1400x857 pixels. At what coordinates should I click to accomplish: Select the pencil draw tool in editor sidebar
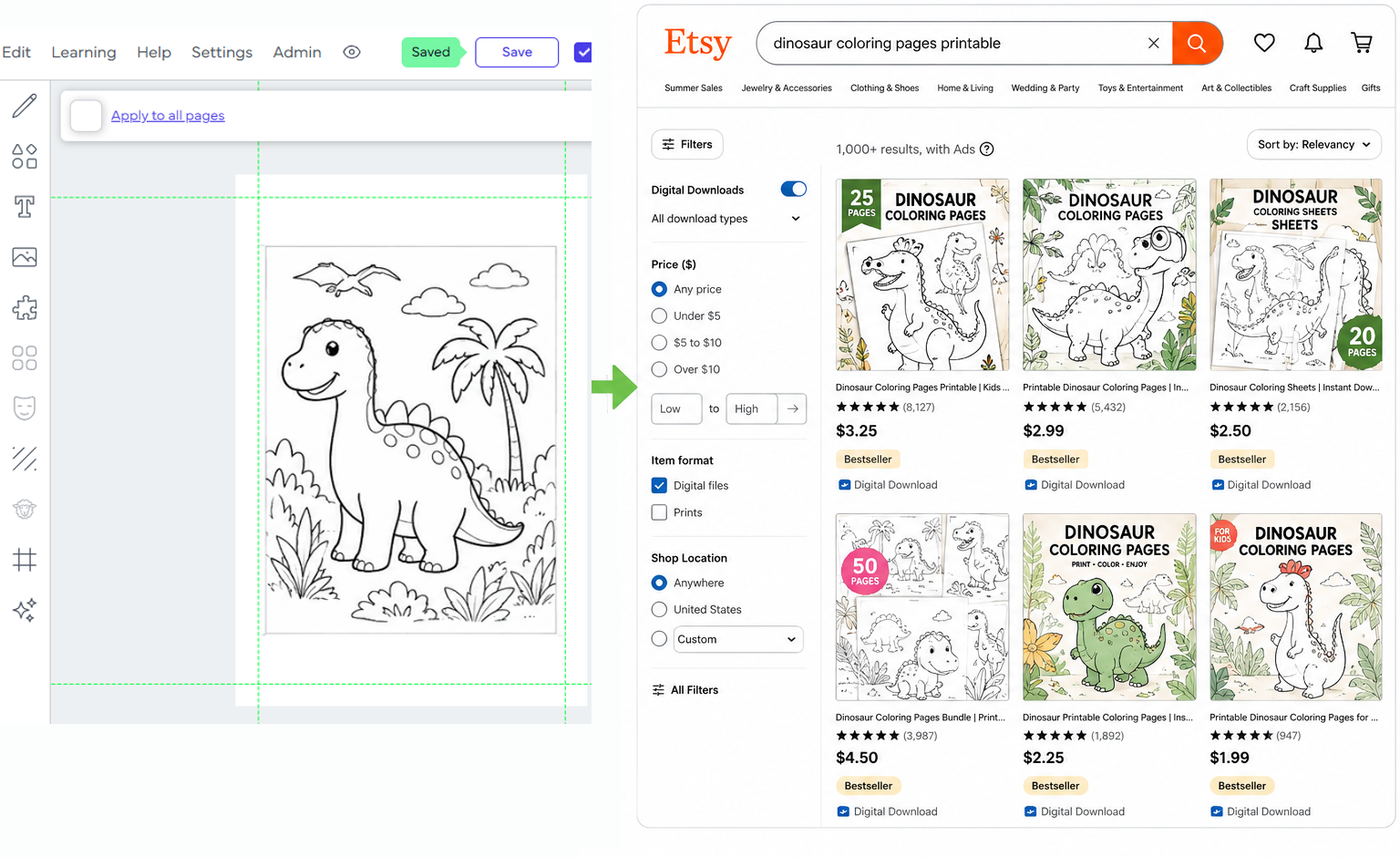(25, 106)
